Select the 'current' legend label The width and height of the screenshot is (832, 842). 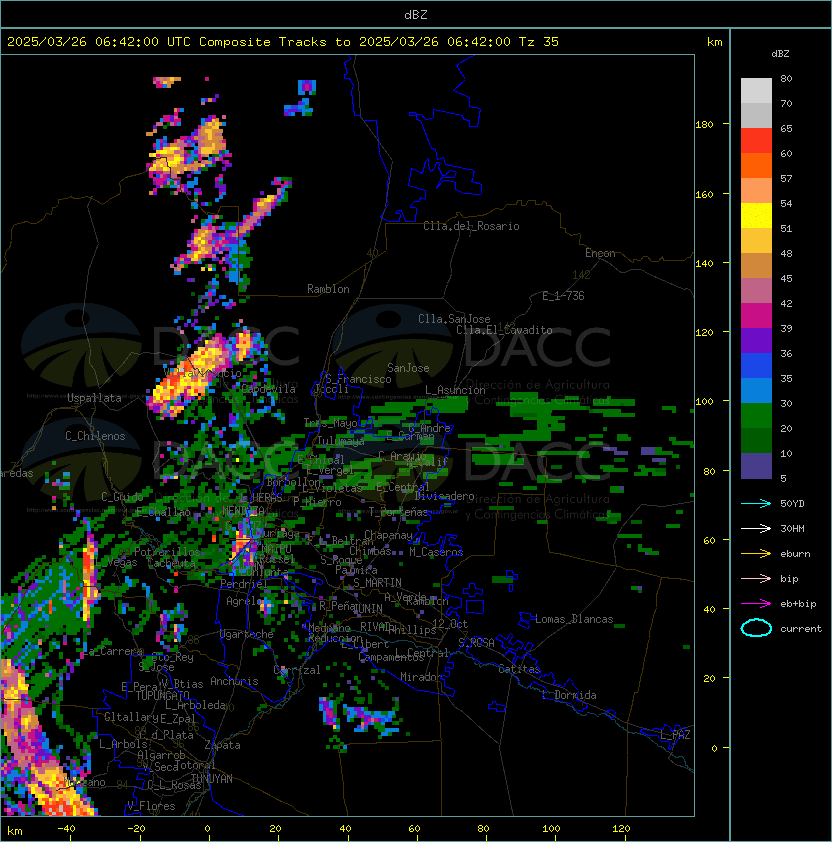[x=801, y=628]
